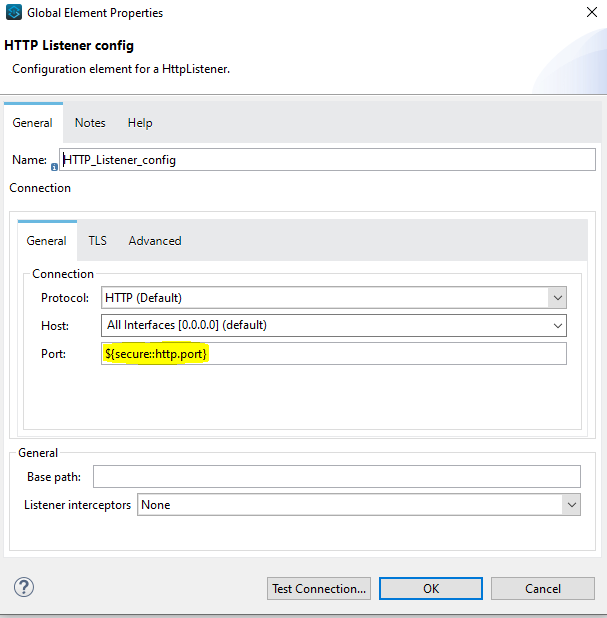607x618 pixels.
Task: Click the Test Connection button
Action: point(319,588)
